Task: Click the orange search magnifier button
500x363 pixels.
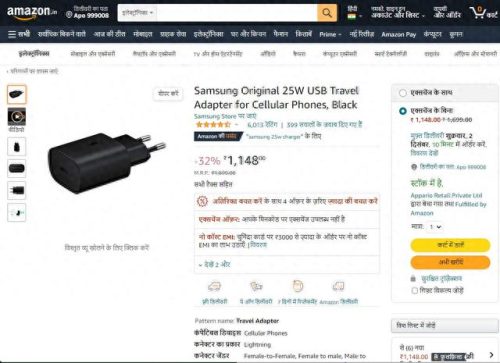Action: click(x=327, y=13)
